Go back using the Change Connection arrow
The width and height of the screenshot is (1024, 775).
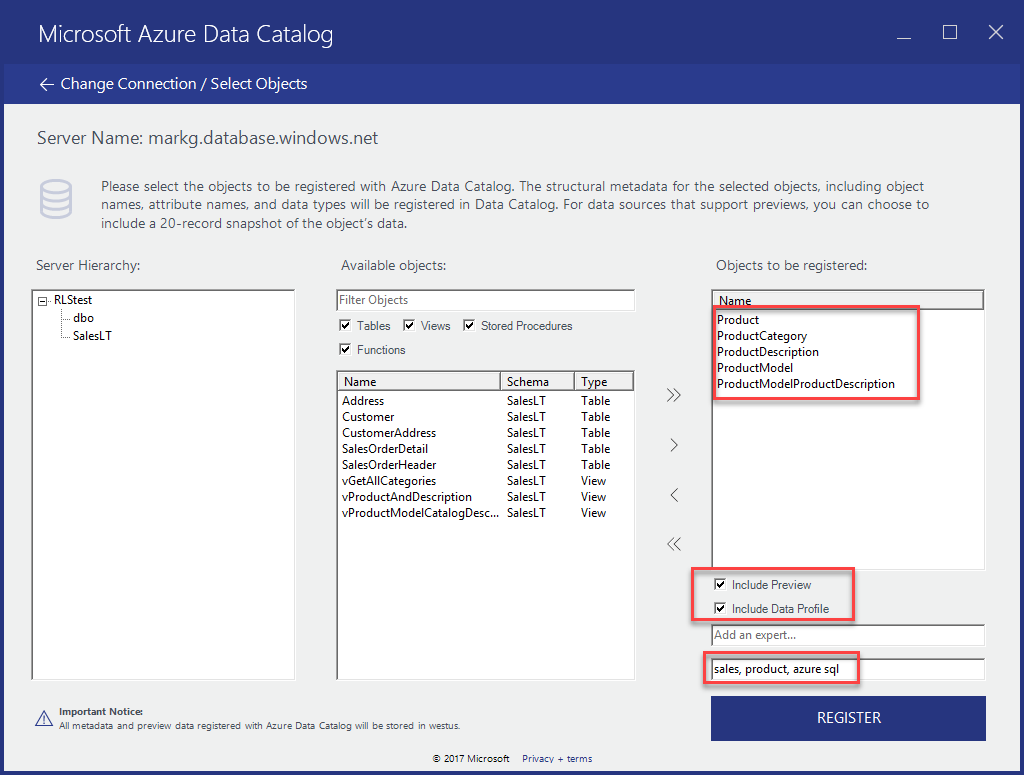[x=46, y=84]
